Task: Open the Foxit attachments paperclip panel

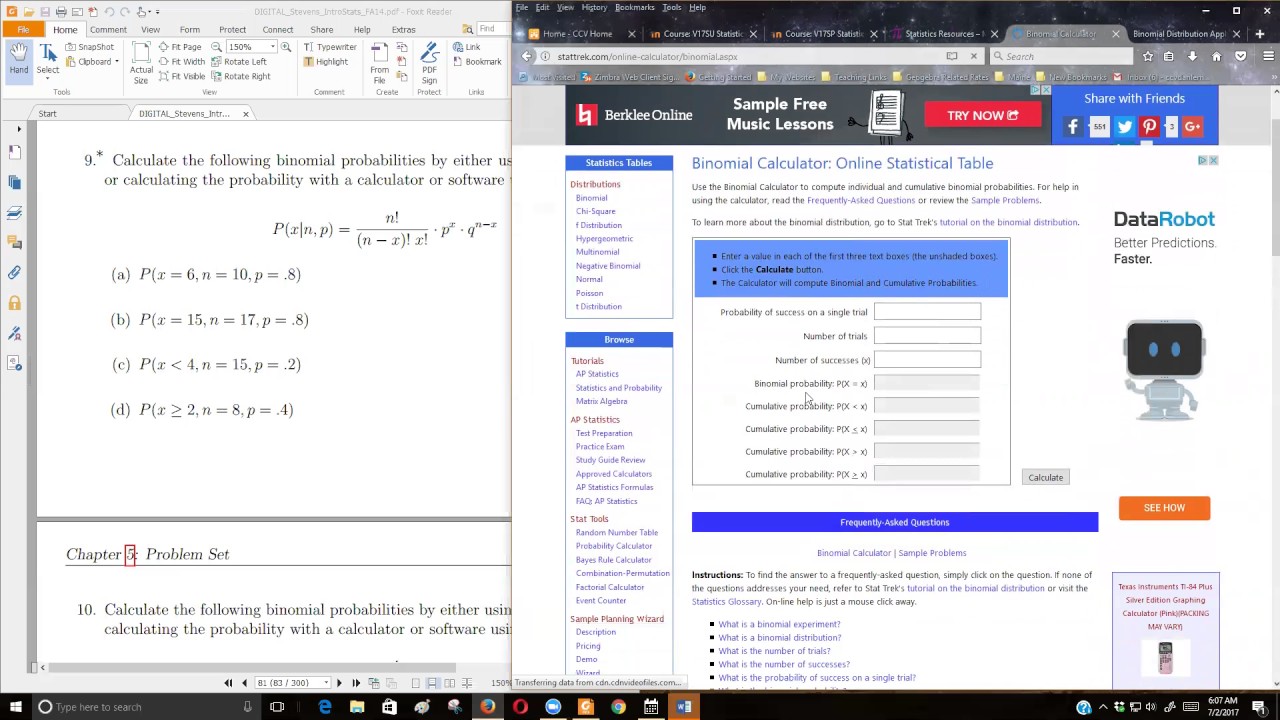Action: [x=14, y=273]
